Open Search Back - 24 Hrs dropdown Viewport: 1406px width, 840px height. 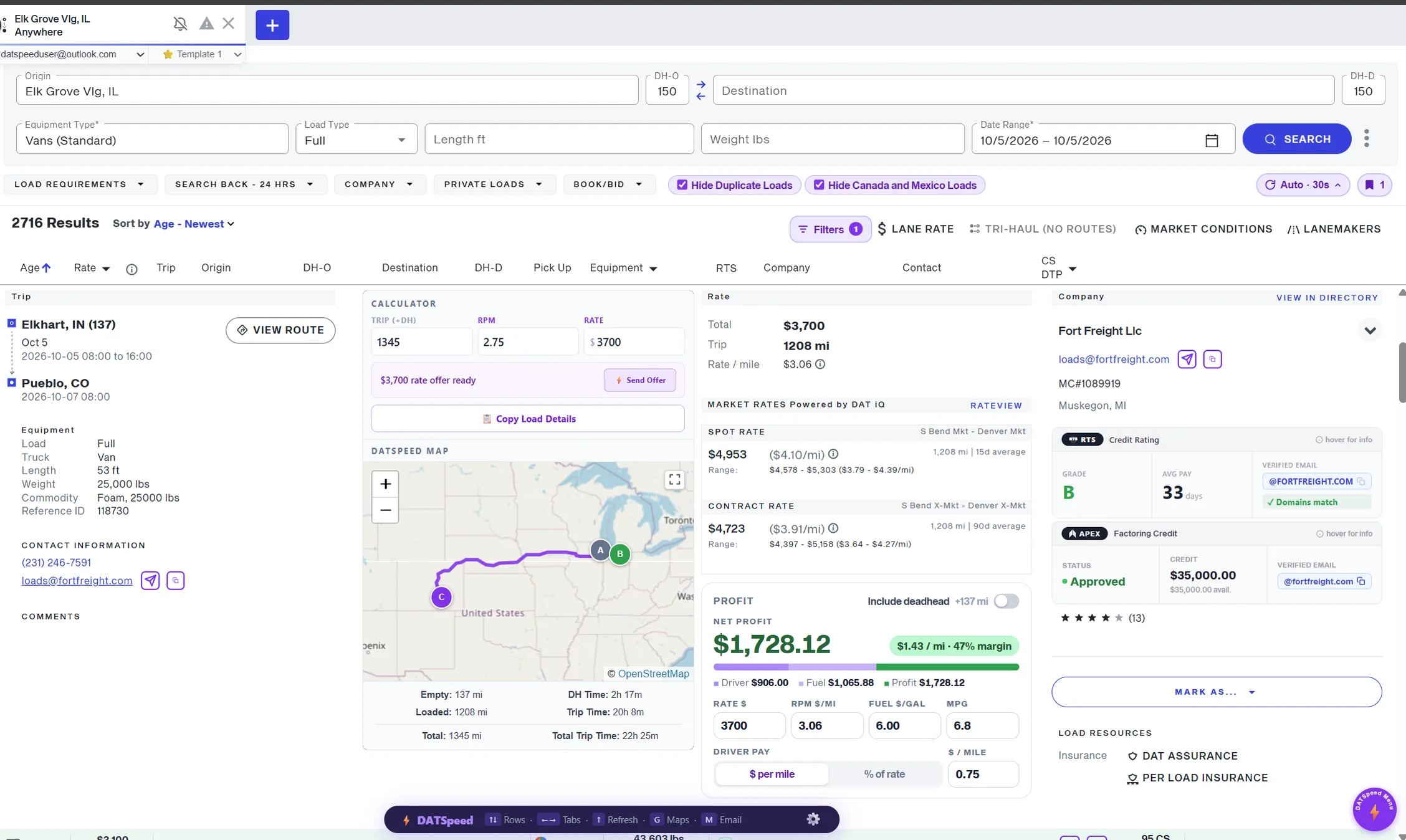(245, 184)
